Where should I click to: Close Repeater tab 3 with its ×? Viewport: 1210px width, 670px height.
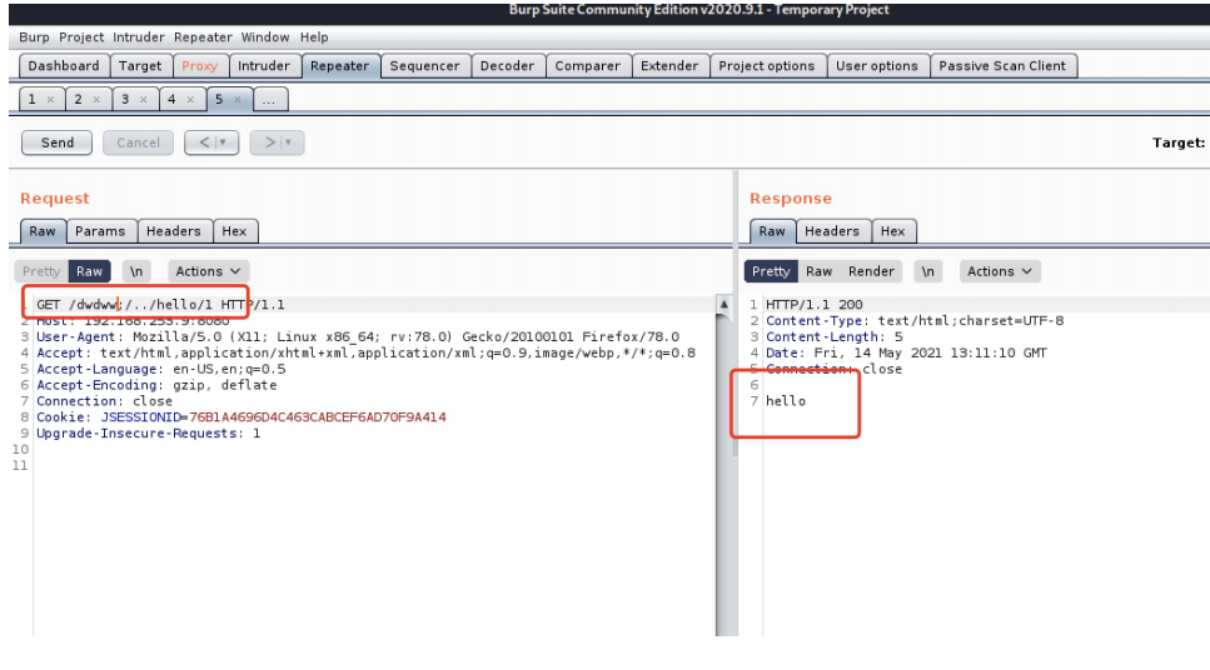[x=144, y=100]
